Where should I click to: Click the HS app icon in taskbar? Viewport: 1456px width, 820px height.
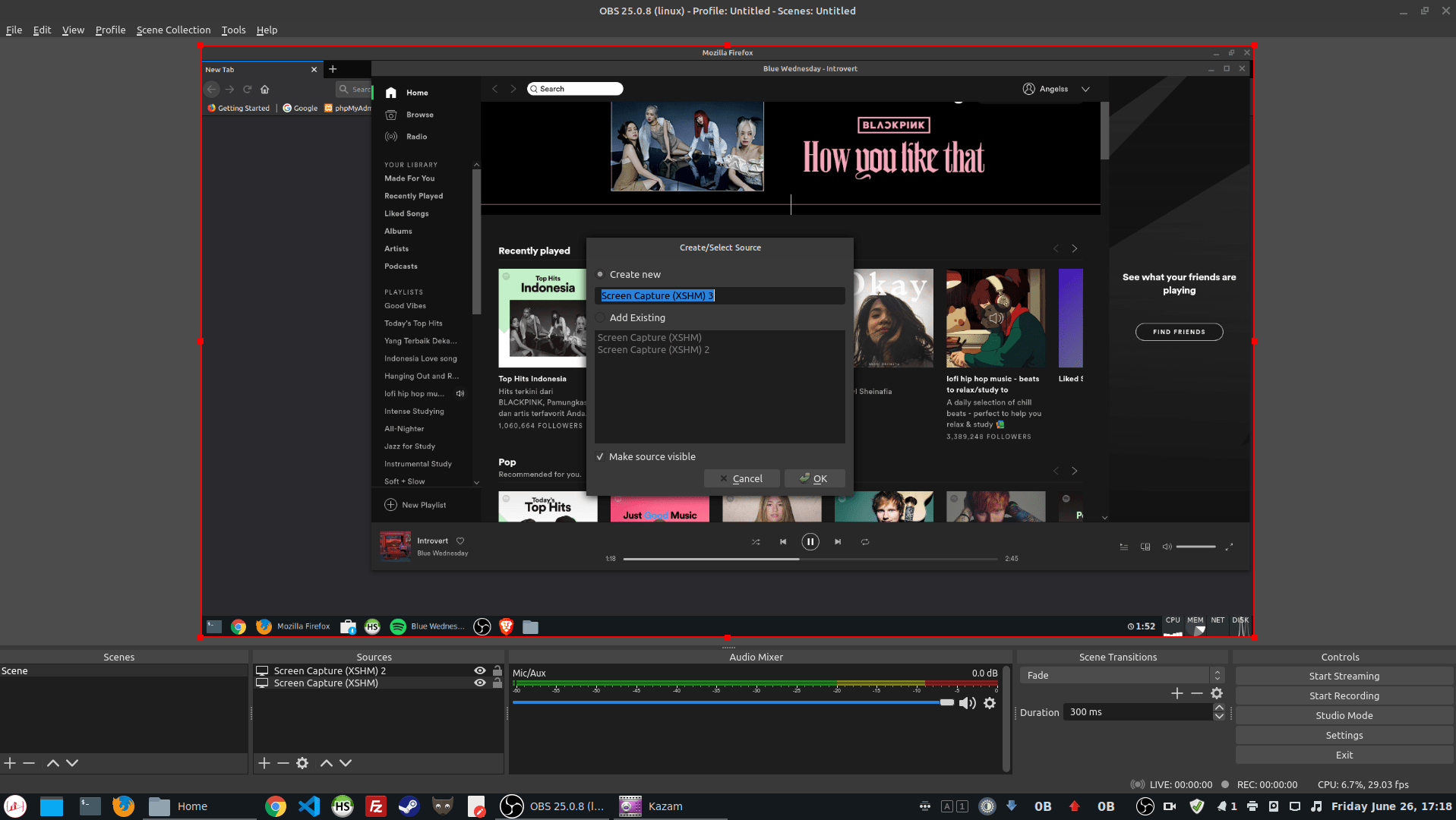tap(343, 806)
